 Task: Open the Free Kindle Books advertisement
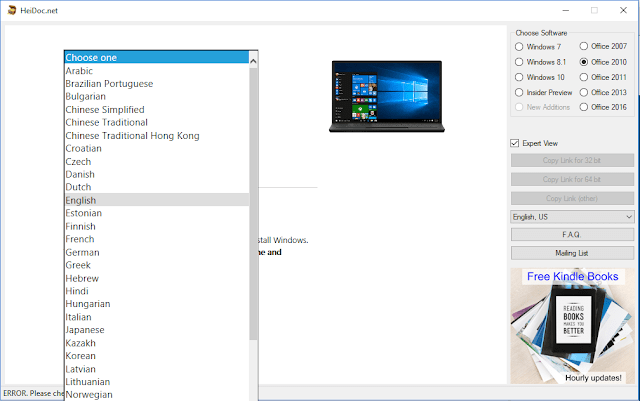click(572, 325)
